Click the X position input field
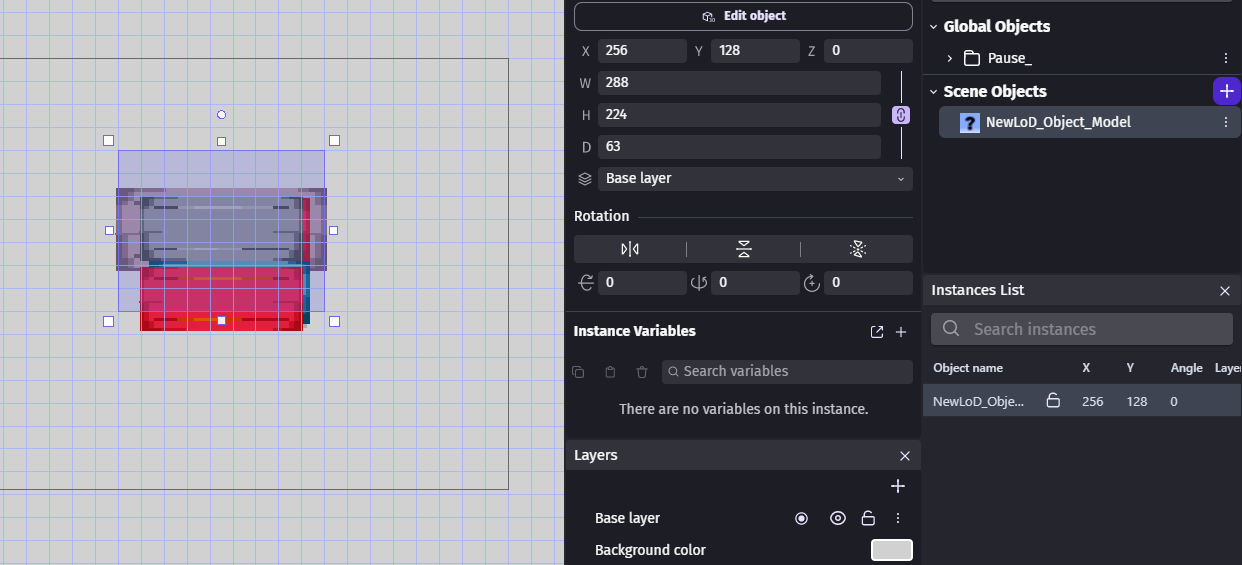 (x=642, y=50)
